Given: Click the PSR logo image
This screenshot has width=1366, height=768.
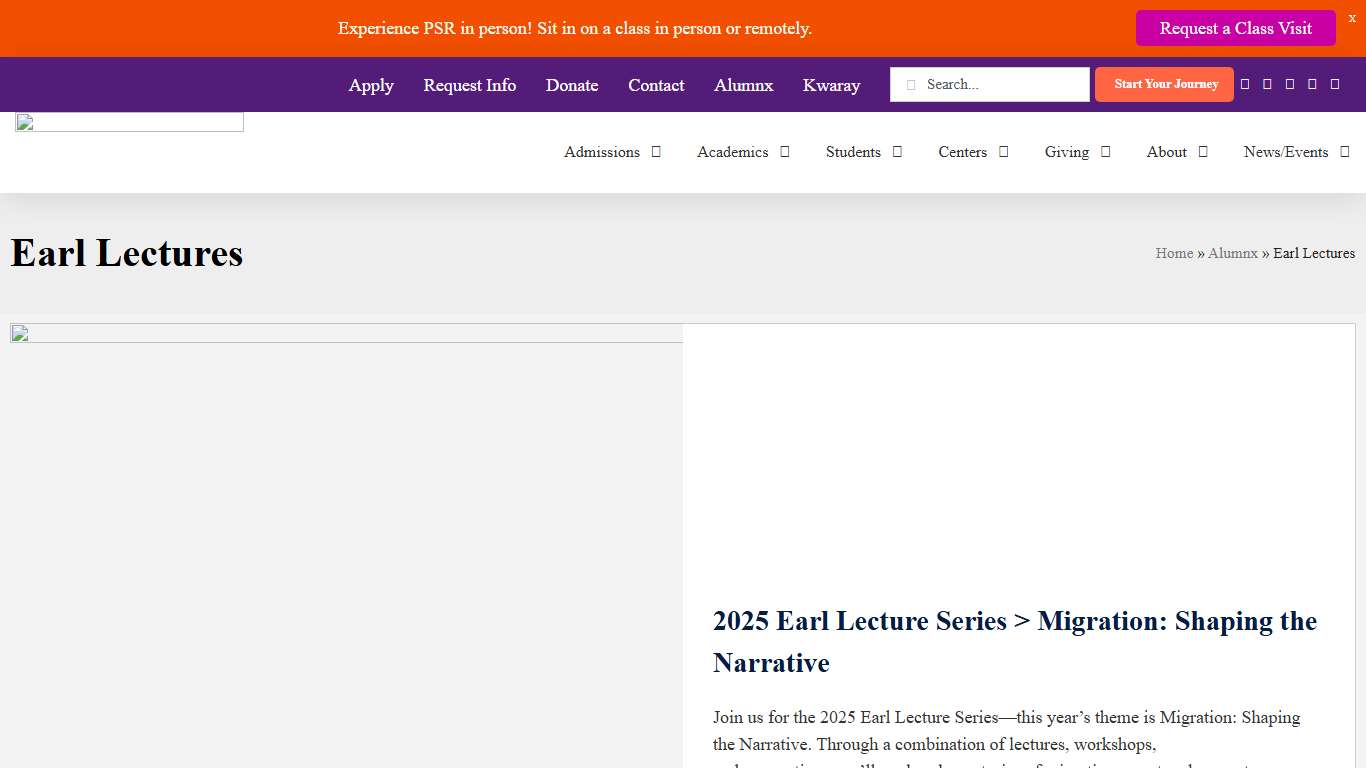Looking at the screenshot, I should (128, 121).
